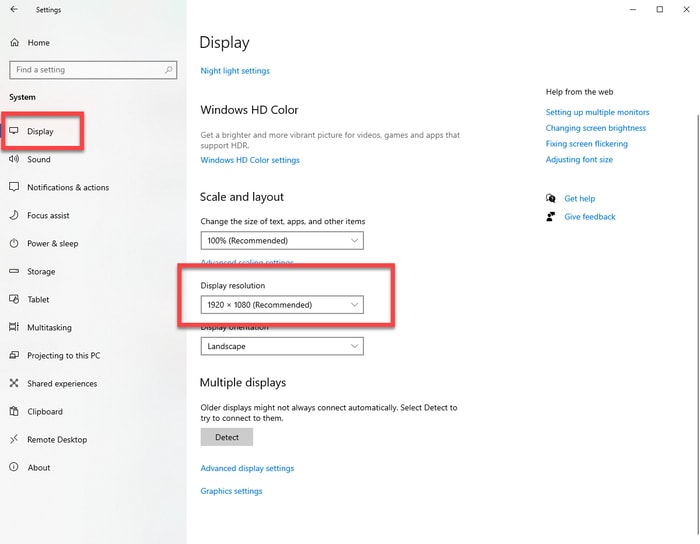Go to Projecting to this PC
The width and height of the screenshot is (700, 544).
pos(63,355)
